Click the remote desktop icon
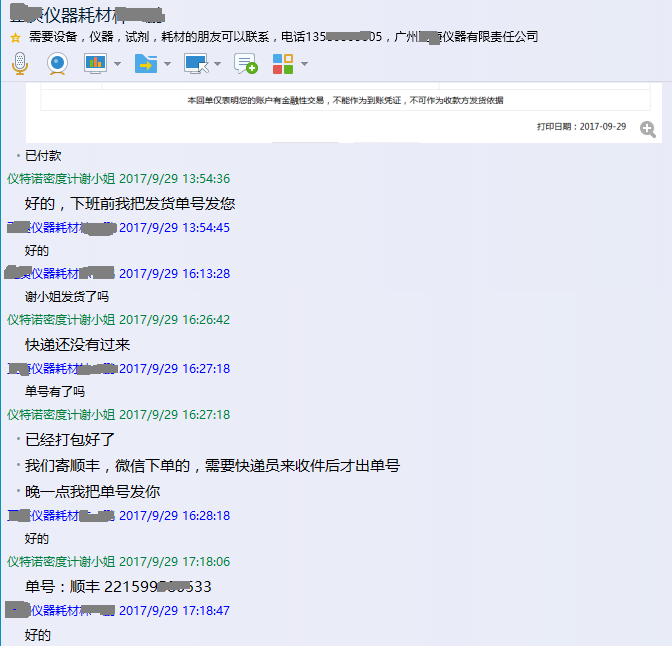Image resolution: width=672 pixels, height=646 pixels. pos(196,64)
